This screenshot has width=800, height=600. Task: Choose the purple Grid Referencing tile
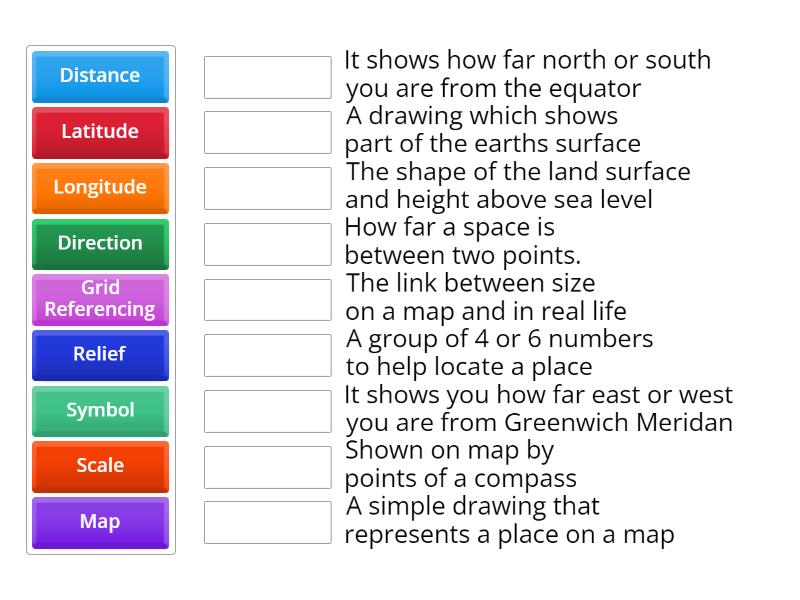[100, 299]
